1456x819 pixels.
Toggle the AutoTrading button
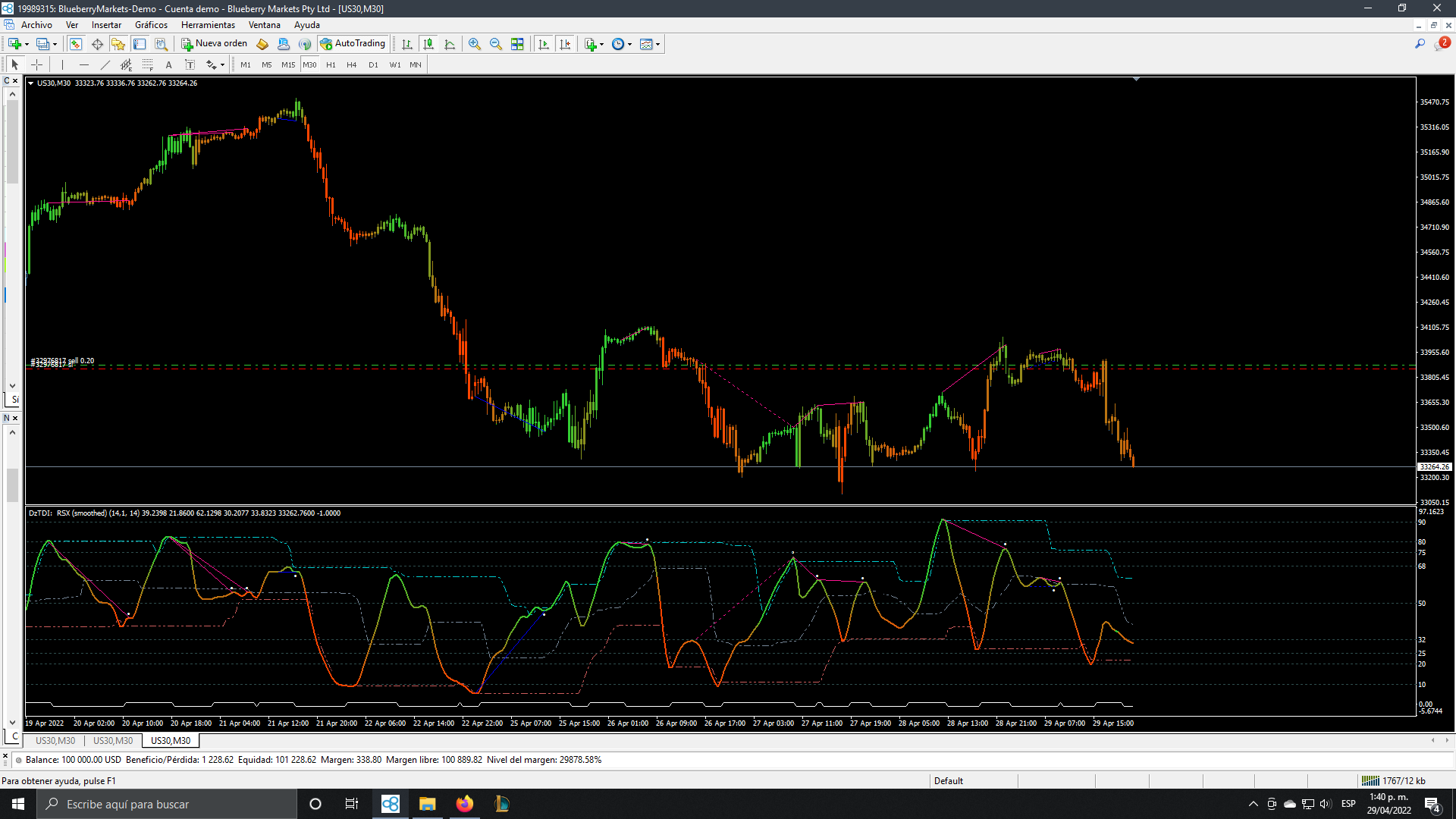coord(353,44)
